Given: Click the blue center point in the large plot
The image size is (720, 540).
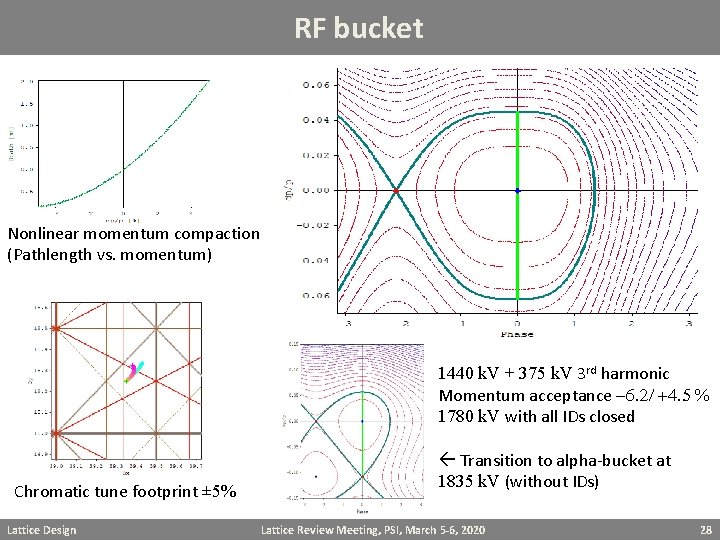Looking at the screenshot, I should 518,191.
